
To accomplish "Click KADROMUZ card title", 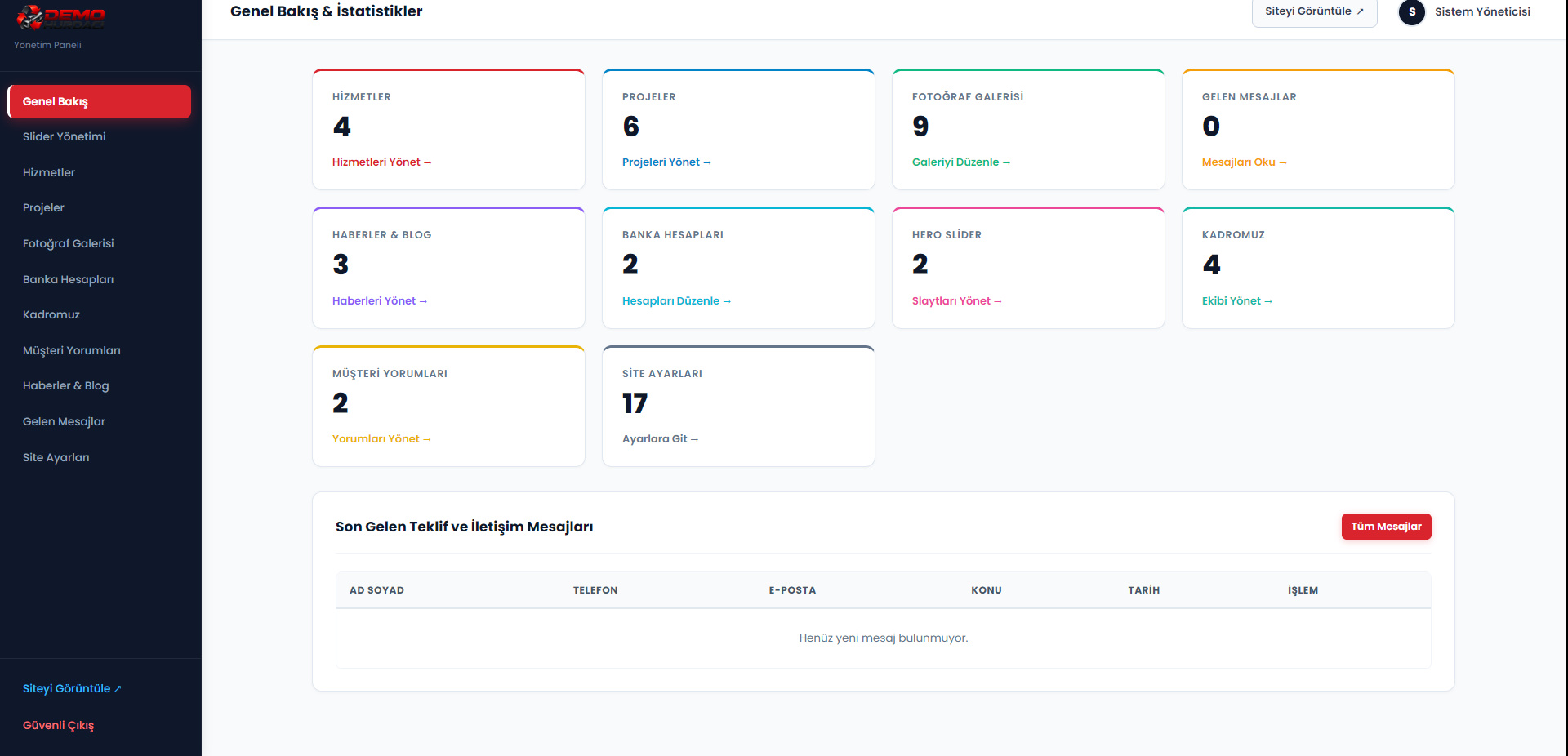I will click(x=1233, y=235).
